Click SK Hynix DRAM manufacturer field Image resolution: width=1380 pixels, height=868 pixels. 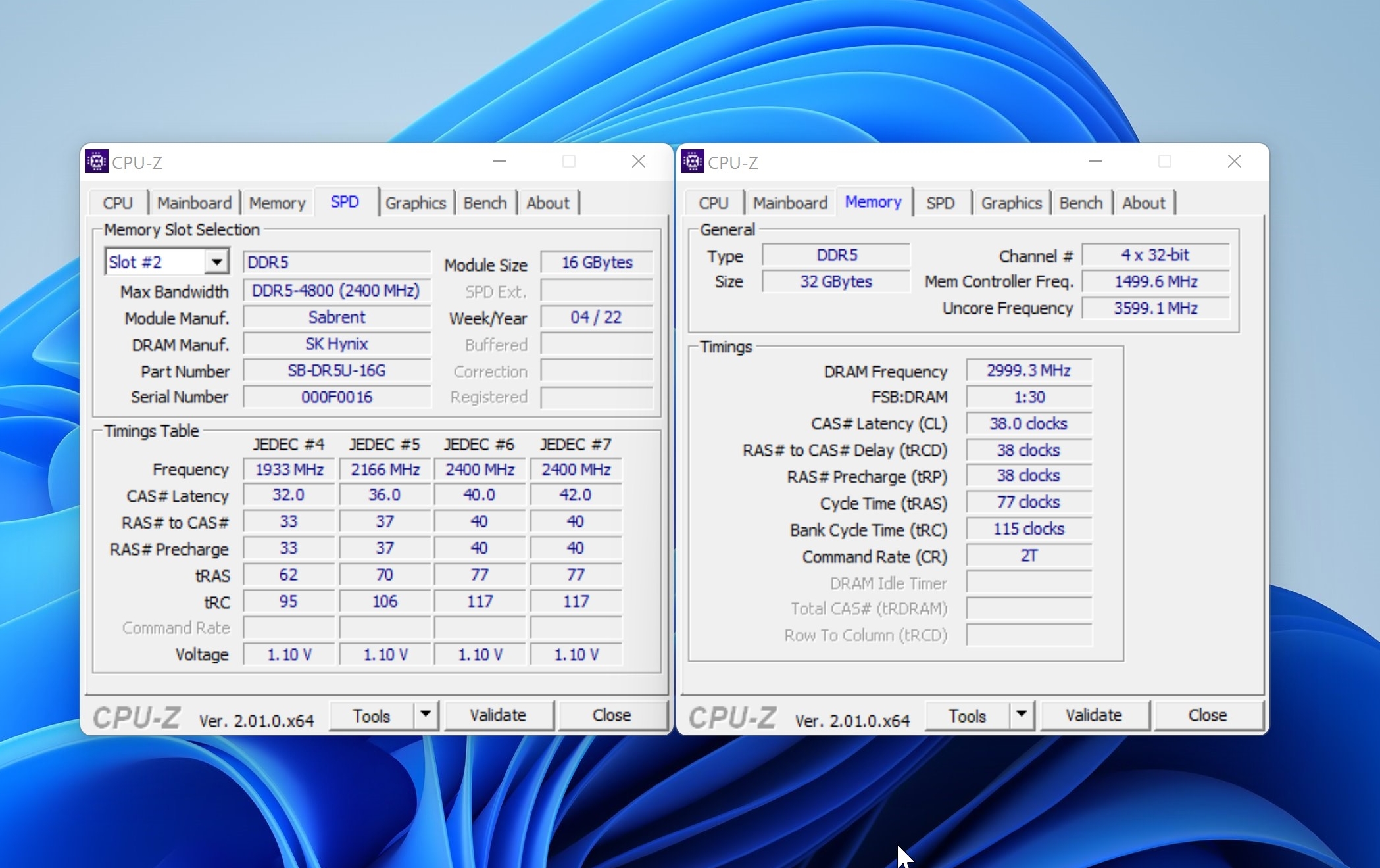337,344
